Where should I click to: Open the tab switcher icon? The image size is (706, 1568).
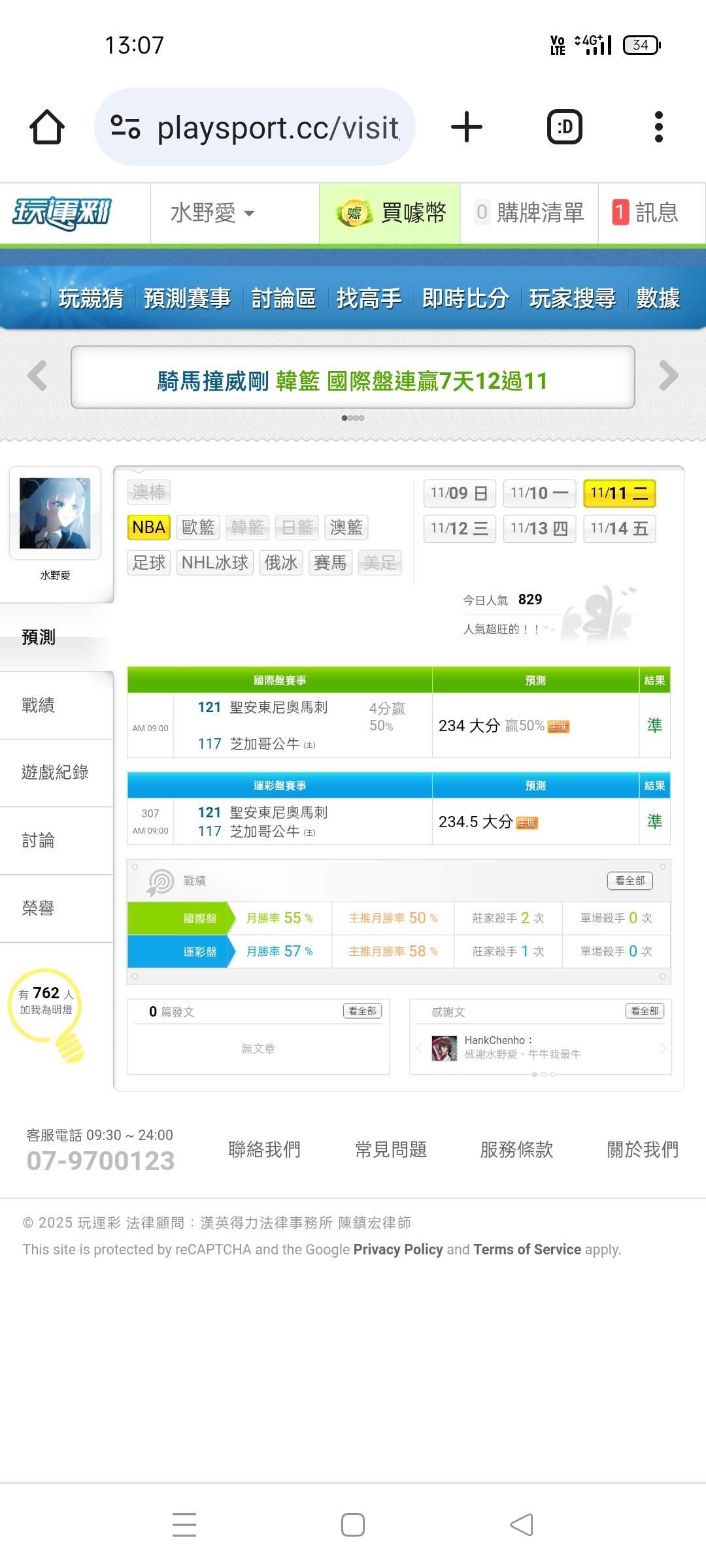click(564, 127)
